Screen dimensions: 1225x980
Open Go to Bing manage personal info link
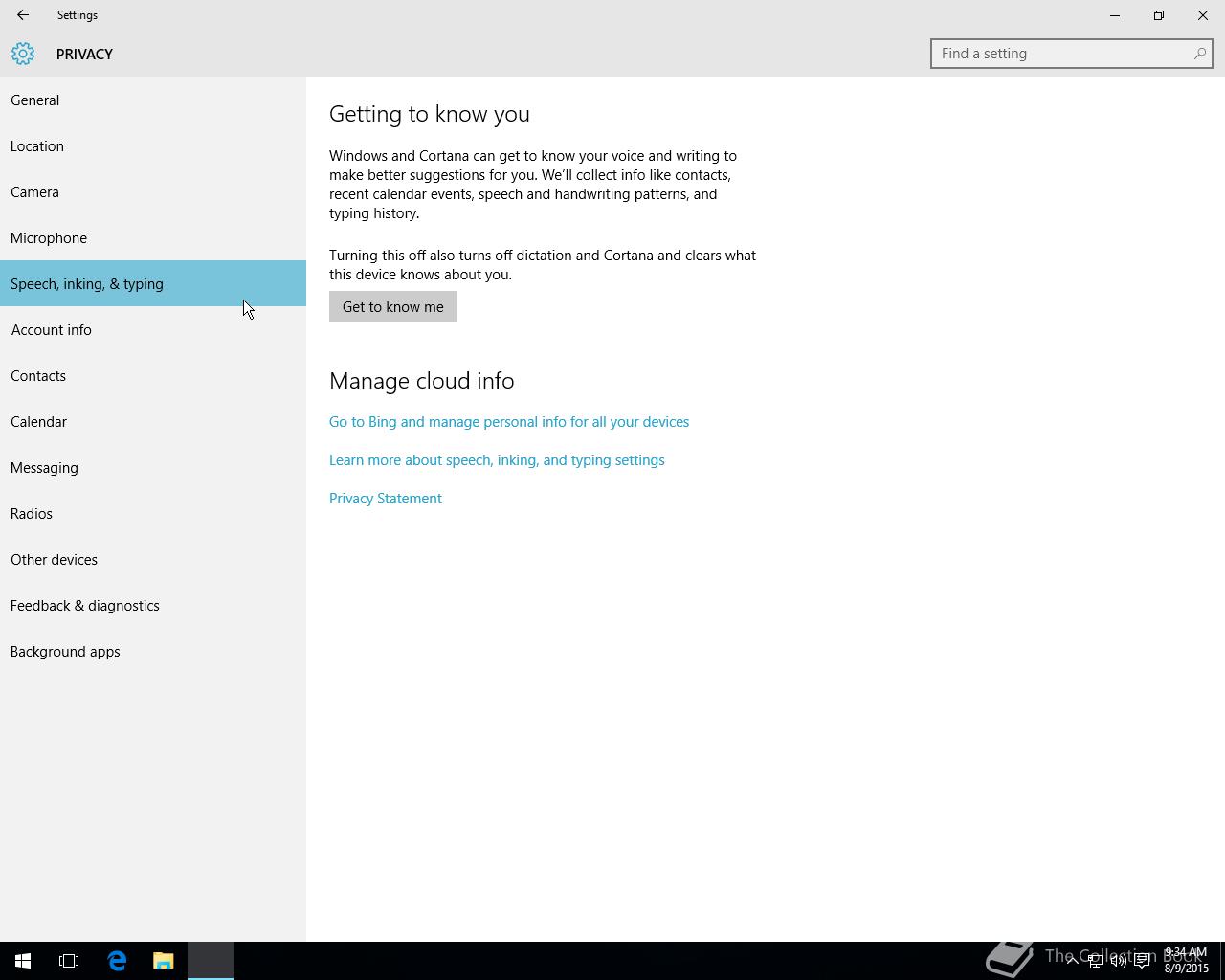(x=509, y=421)
